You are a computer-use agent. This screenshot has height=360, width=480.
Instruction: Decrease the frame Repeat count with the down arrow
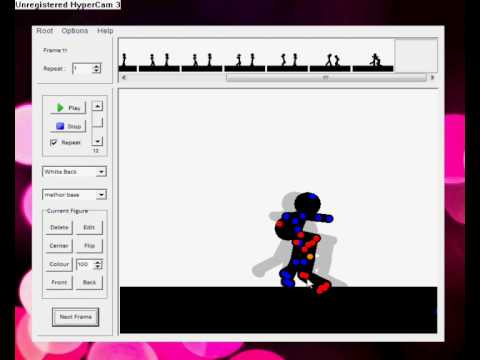[97, 71]
